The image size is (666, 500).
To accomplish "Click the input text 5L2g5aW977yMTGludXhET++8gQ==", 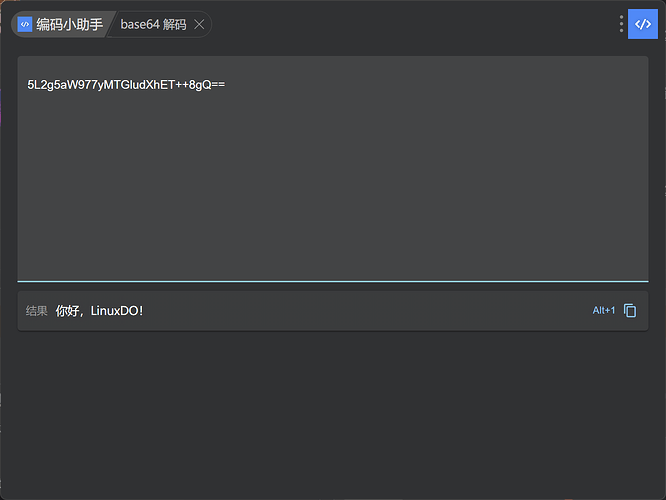I will [x=126, y=85].
